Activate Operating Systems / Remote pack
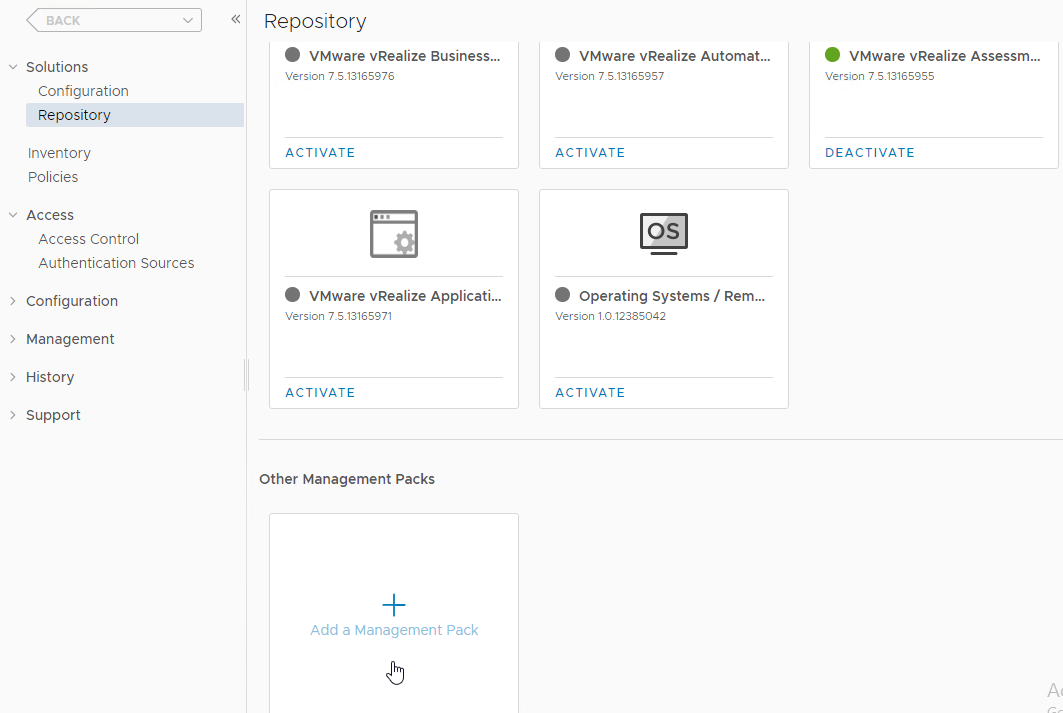 [590, 392]
